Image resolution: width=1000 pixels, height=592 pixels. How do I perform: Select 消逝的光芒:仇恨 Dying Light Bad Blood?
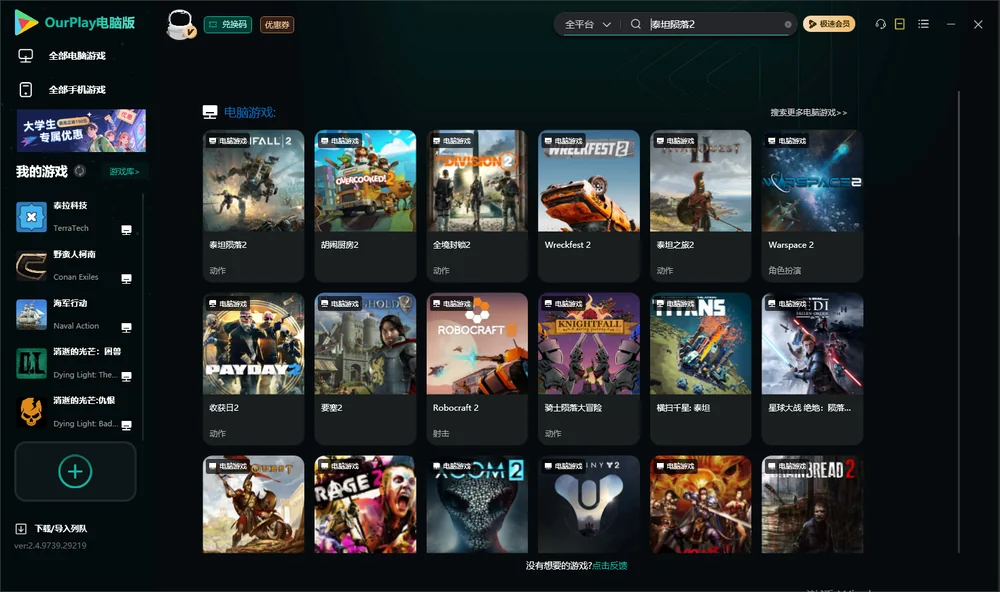coord(73,412)
